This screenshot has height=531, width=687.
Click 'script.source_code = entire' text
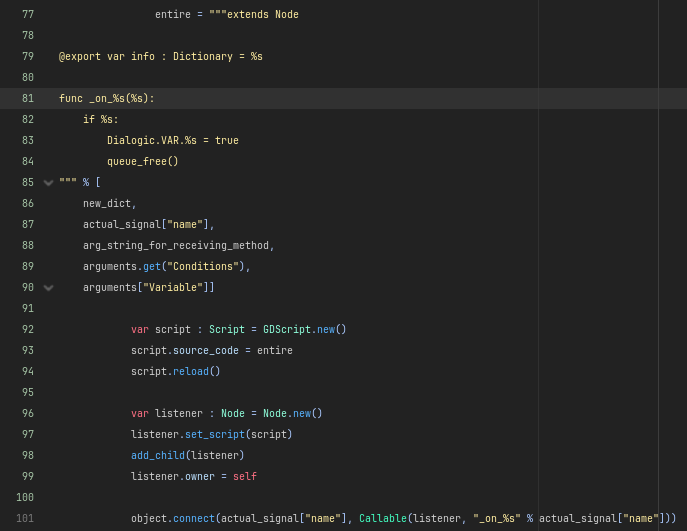click(x=212, y=350)
